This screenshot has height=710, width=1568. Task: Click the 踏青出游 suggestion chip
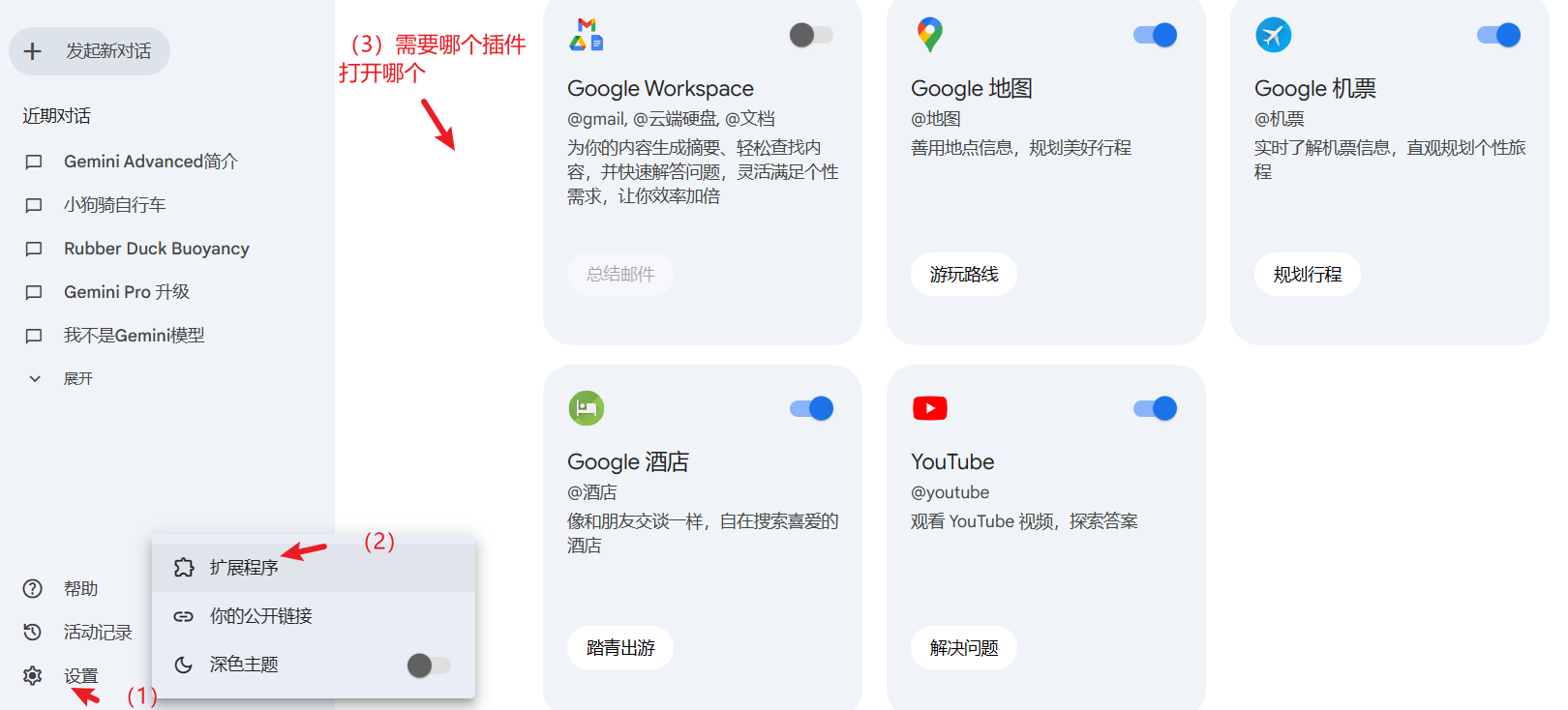pyautogui.click(x=620, y=648)
